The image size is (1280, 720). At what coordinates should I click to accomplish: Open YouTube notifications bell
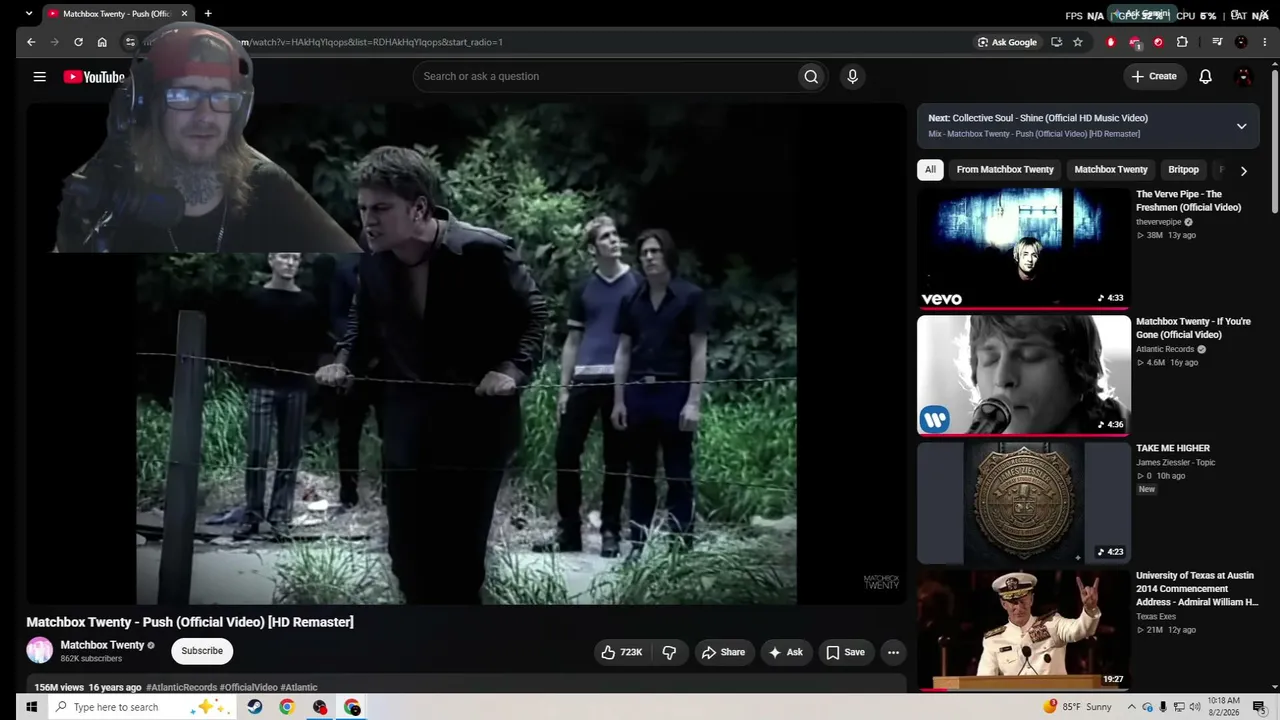tap(1205, 77)
